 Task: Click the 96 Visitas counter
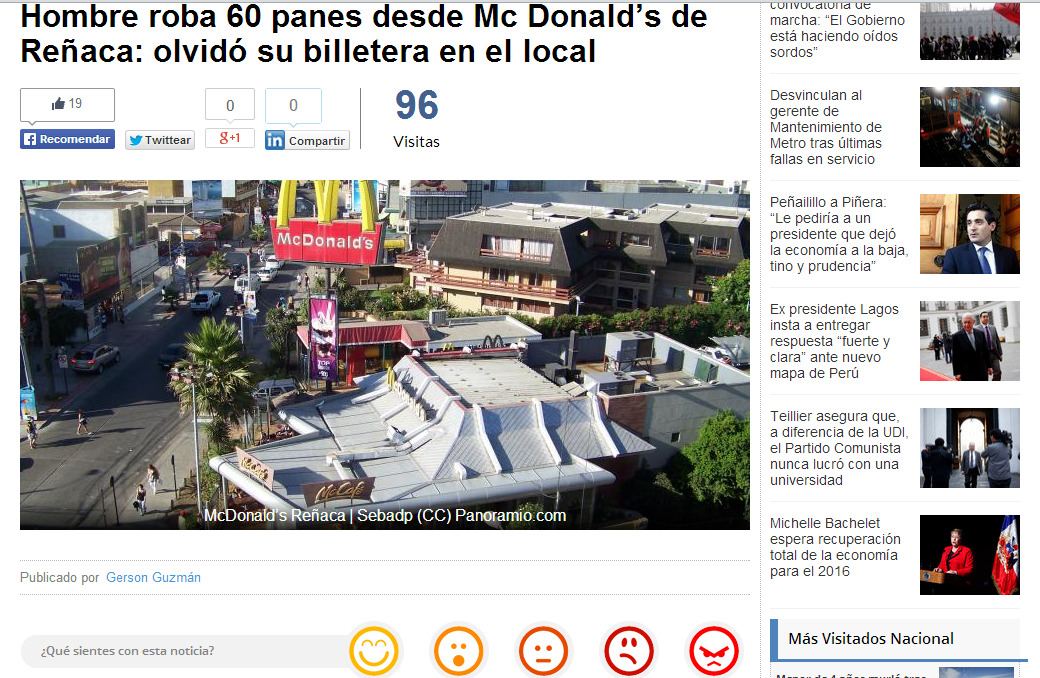(x=417, y=119)
